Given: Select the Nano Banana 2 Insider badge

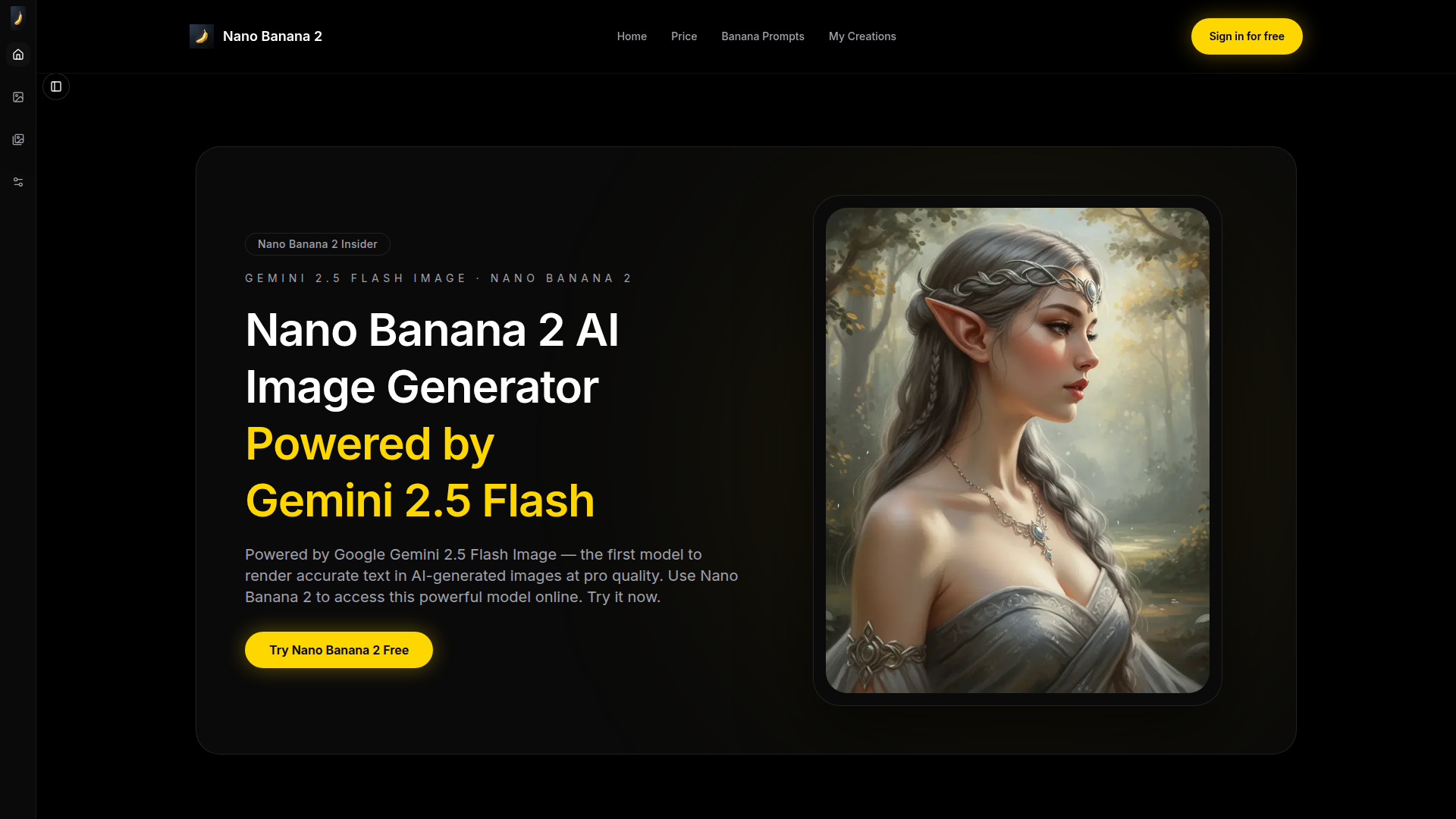Looking at the screenshot, I should tap(317, 244).
